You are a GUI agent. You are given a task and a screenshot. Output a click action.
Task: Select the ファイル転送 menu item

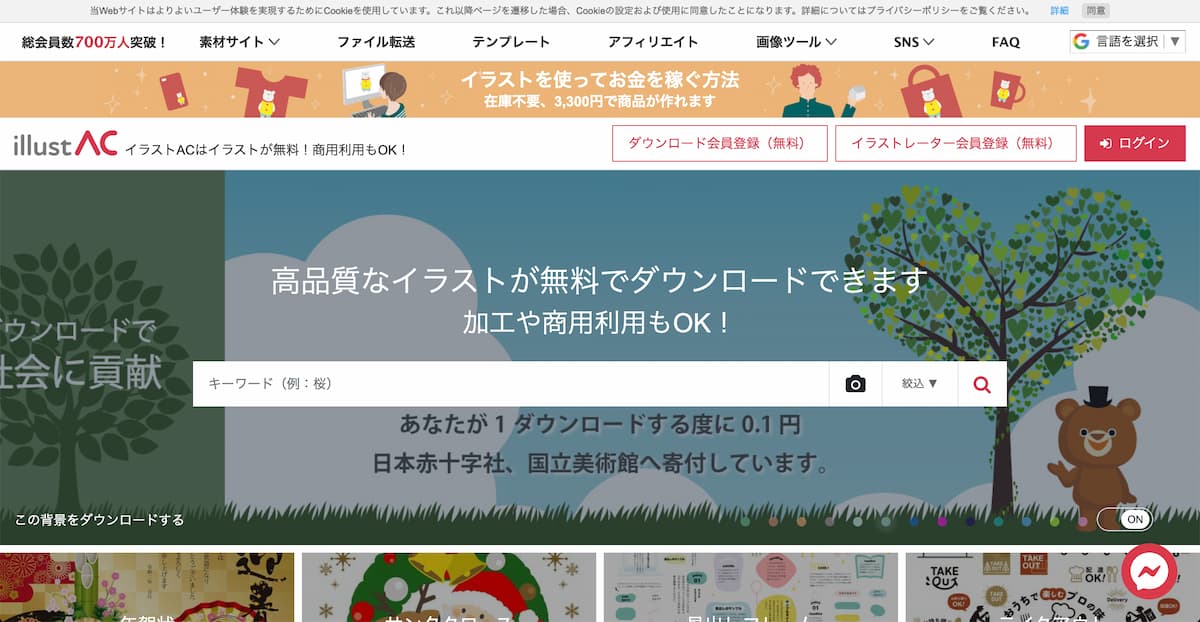376,42
